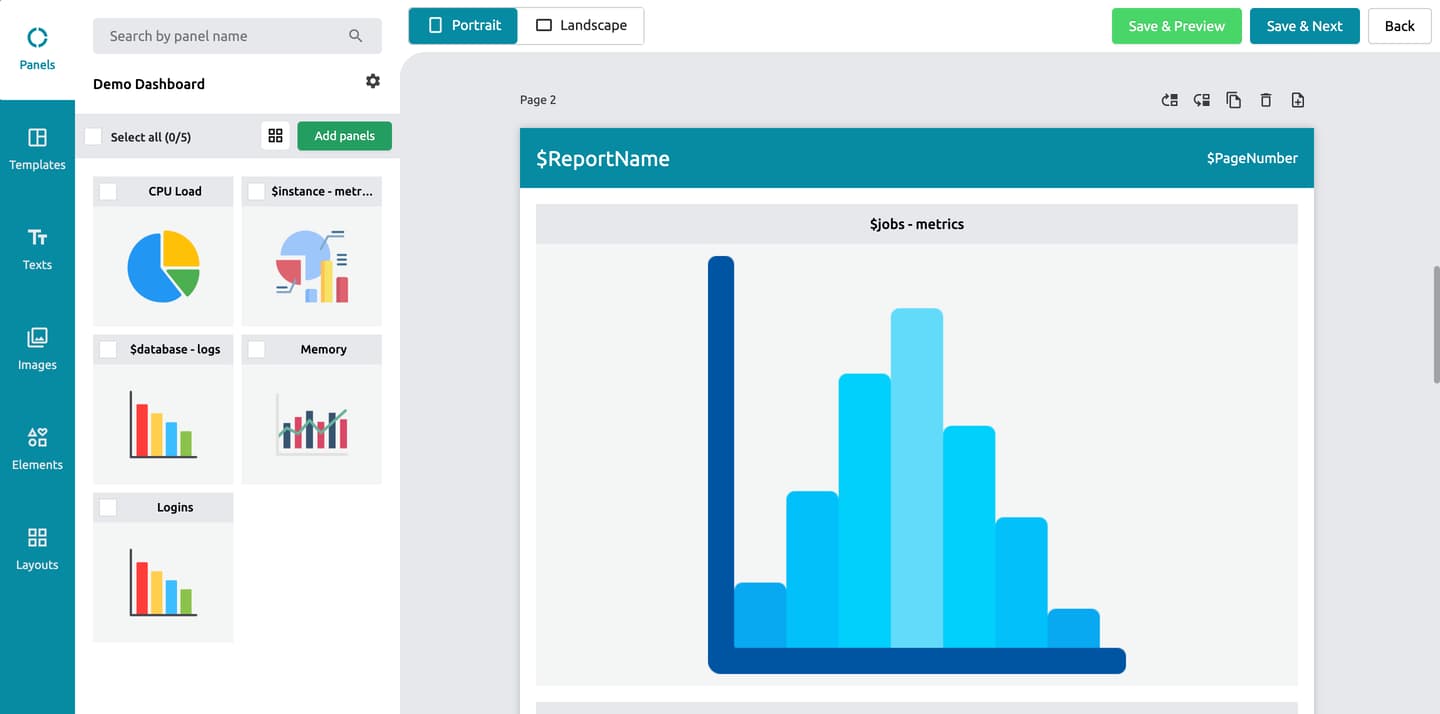Select the Logins panel checkbox
1440x714 pixels.
coord(108,507)
